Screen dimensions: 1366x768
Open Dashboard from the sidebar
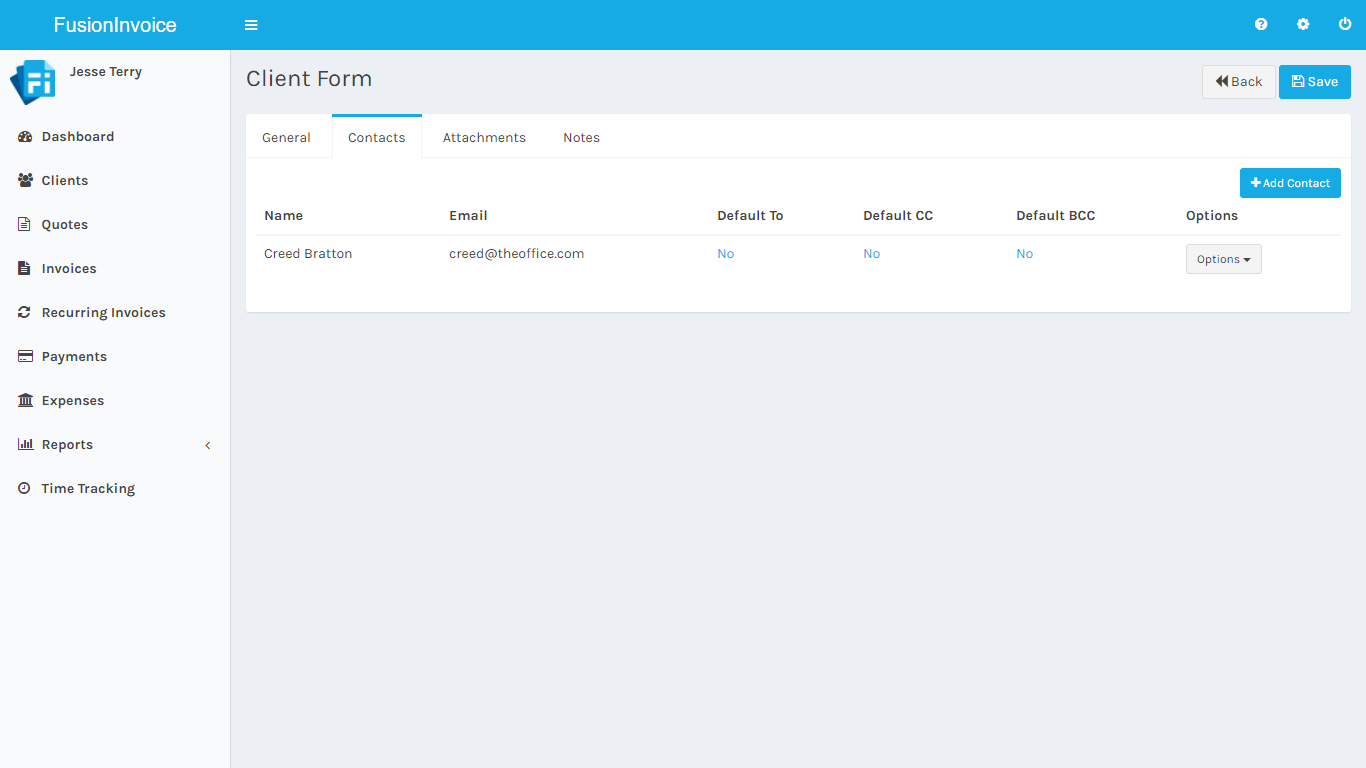point(77,137)
